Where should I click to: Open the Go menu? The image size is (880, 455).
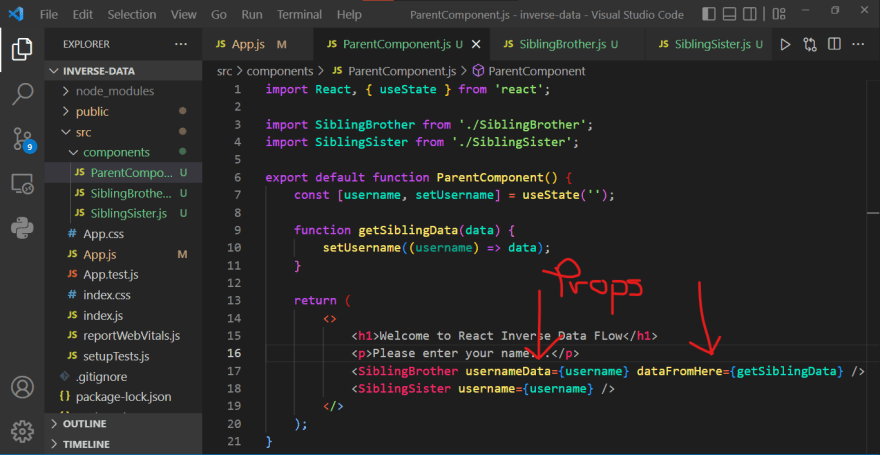point(219,15)
